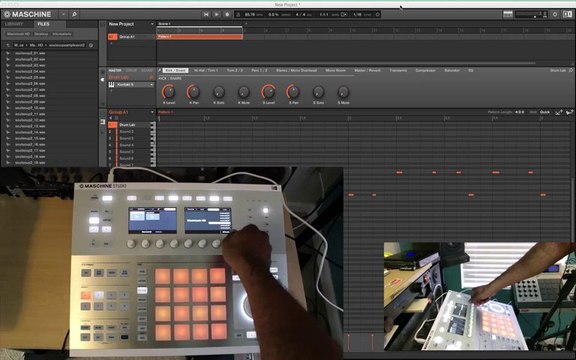Click the 4/4 time signature field

point(300,14)
